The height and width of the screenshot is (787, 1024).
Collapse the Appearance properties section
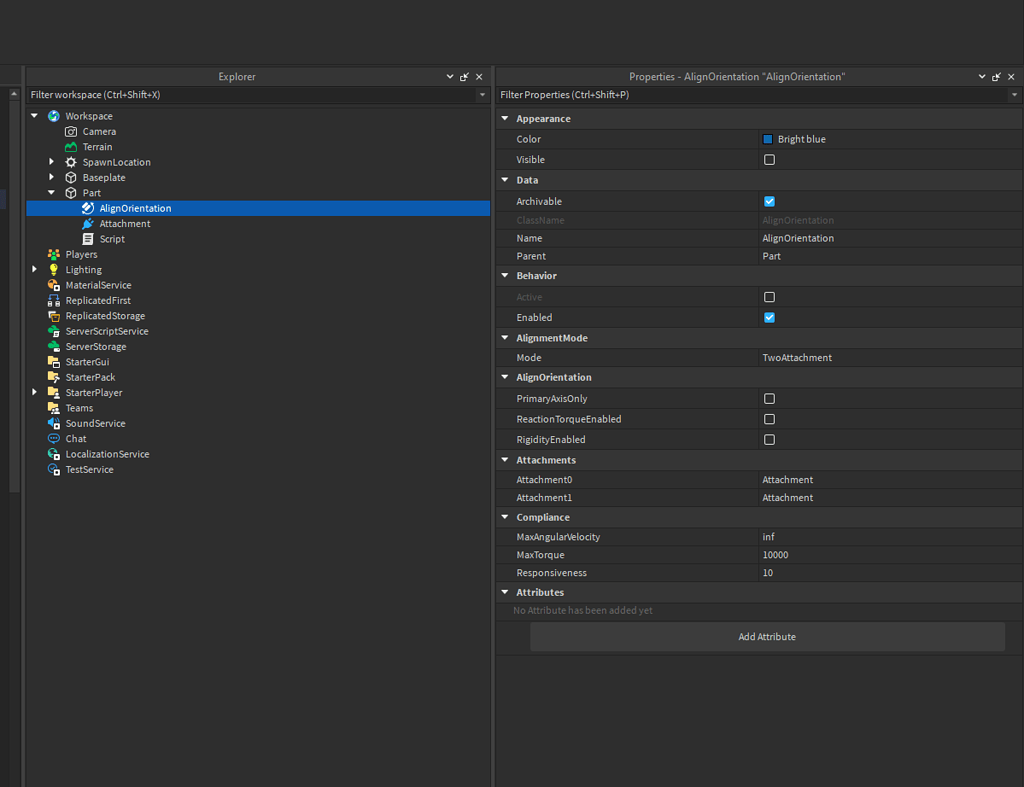click(x=505, y=118)
